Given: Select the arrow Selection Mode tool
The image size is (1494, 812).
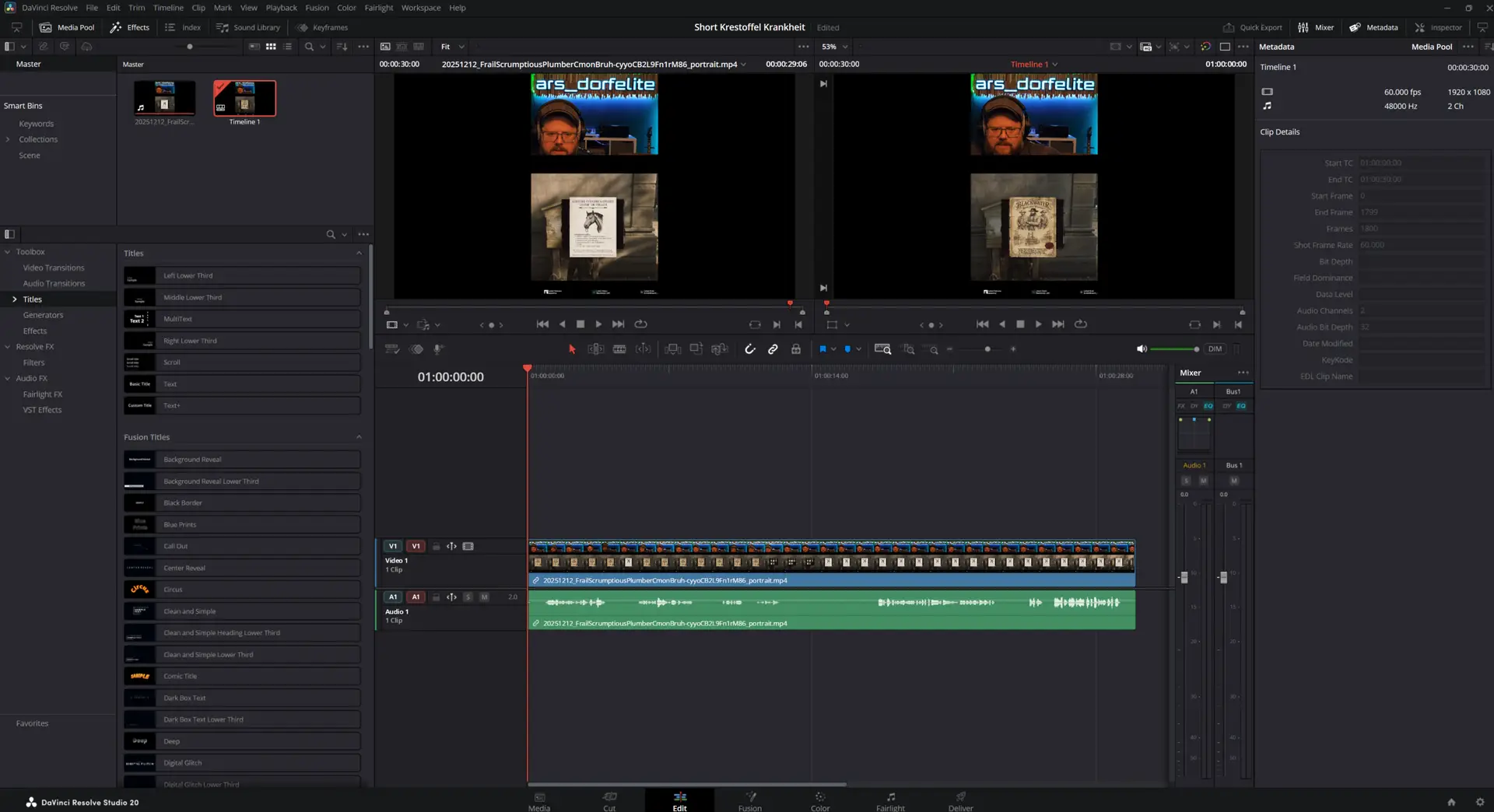Looking at the screenshot, I should coord(572,349).
